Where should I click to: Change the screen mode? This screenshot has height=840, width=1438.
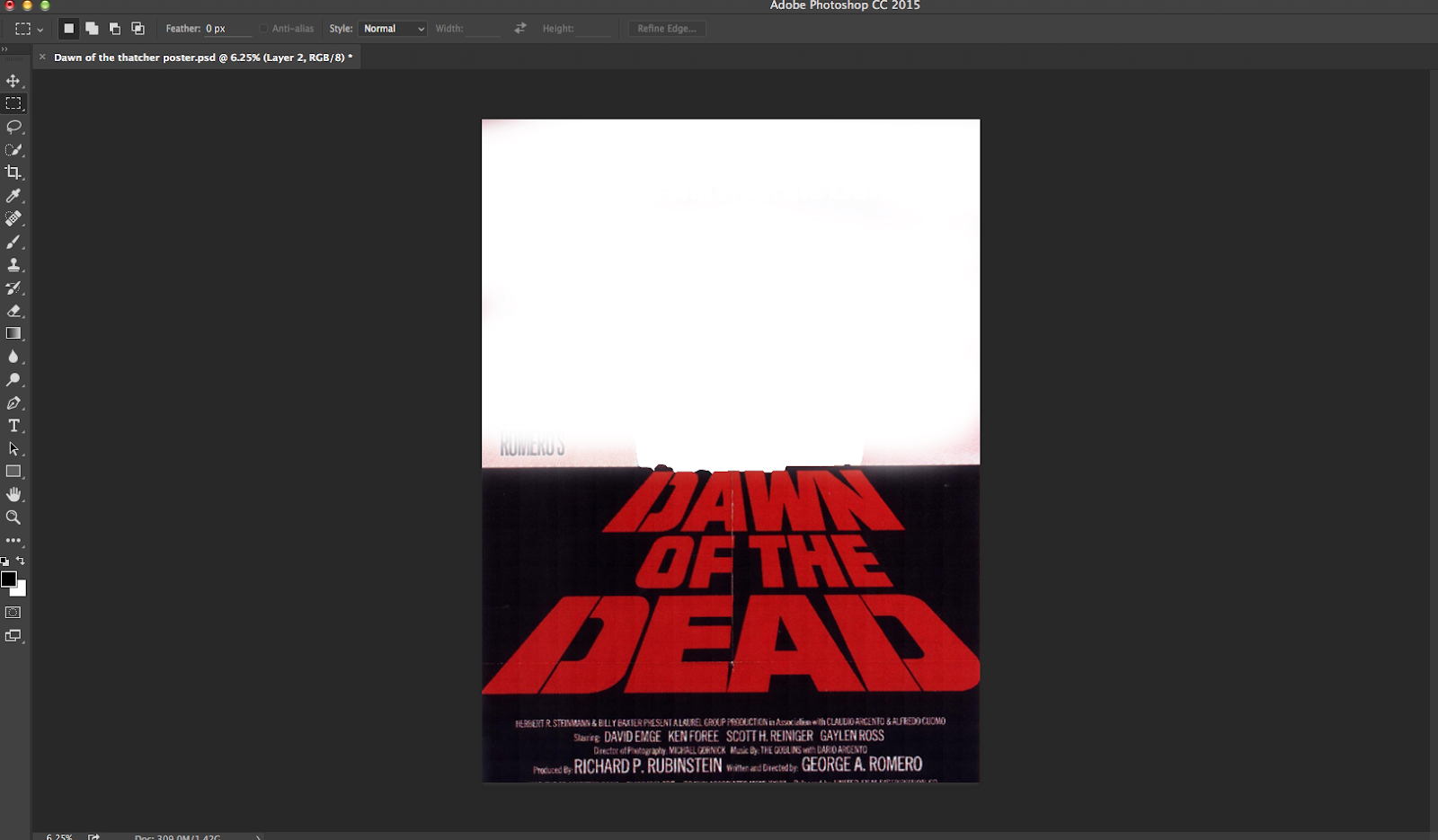(13, 636)
